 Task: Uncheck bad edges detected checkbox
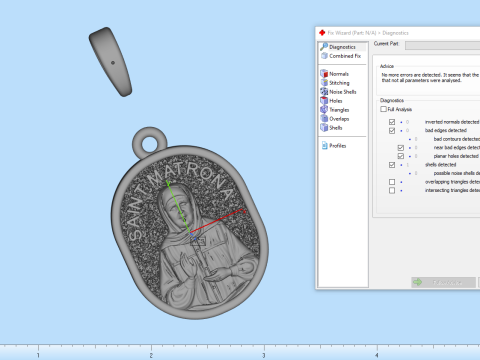(x=392, y=130)
